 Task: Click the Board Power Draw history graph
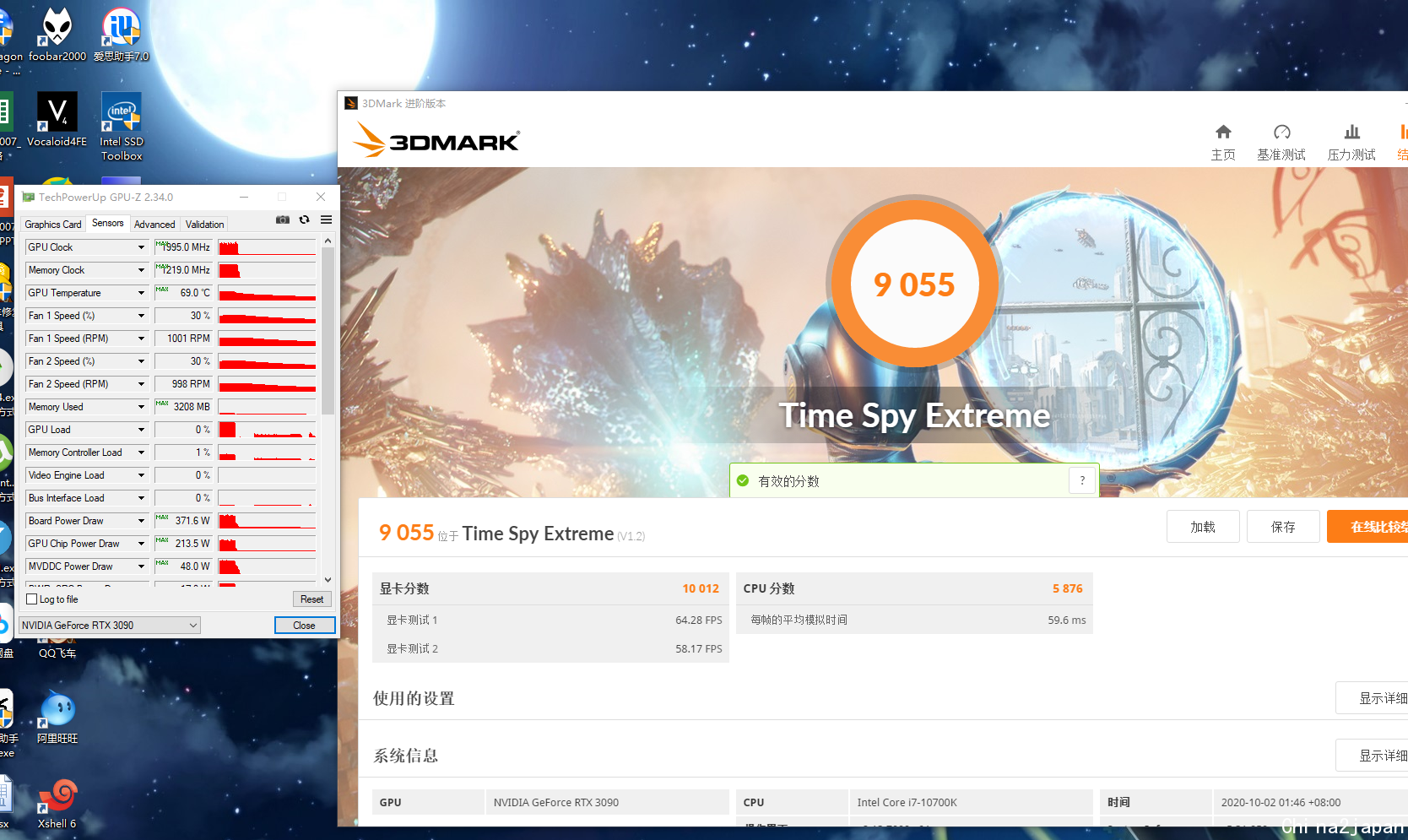tap(267, 521)
